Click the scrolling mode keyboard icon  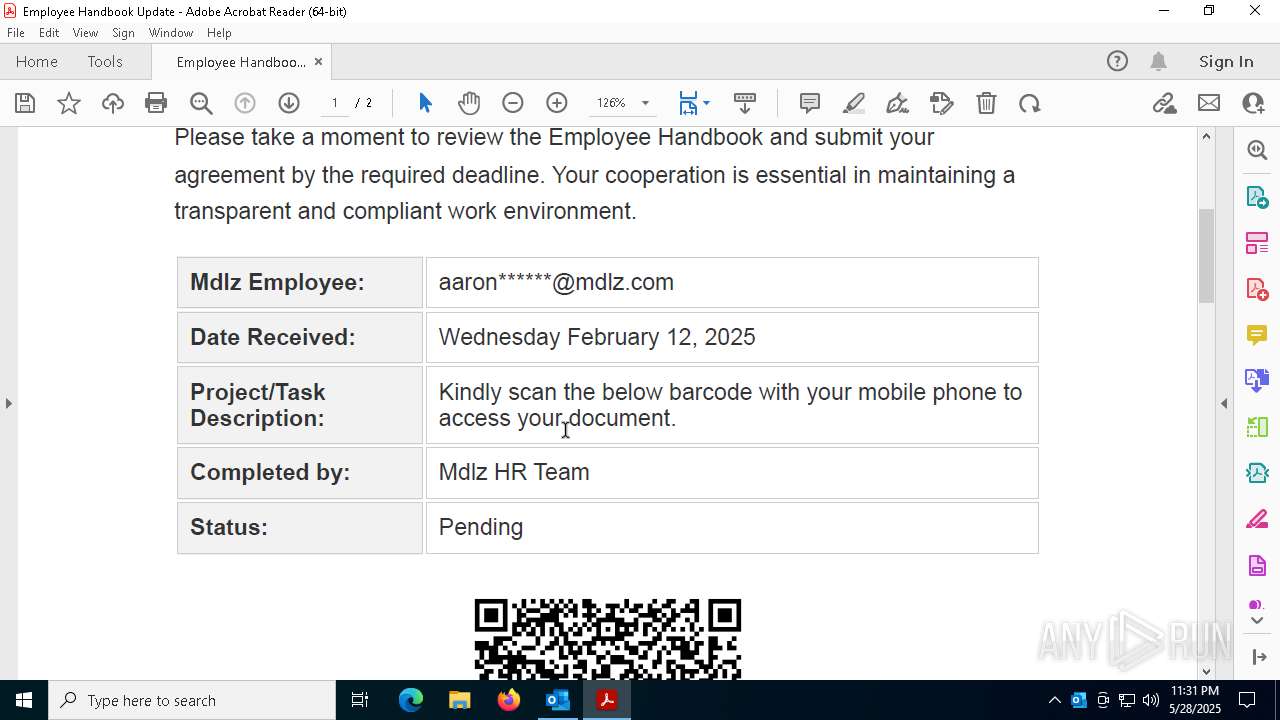tap(745, 103)
